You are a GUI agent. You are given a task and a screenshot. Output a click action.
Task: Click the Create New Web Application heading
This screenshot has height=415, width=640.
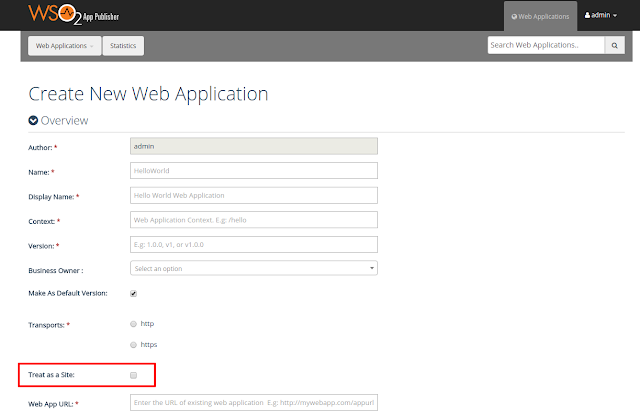tap(148, 94)
